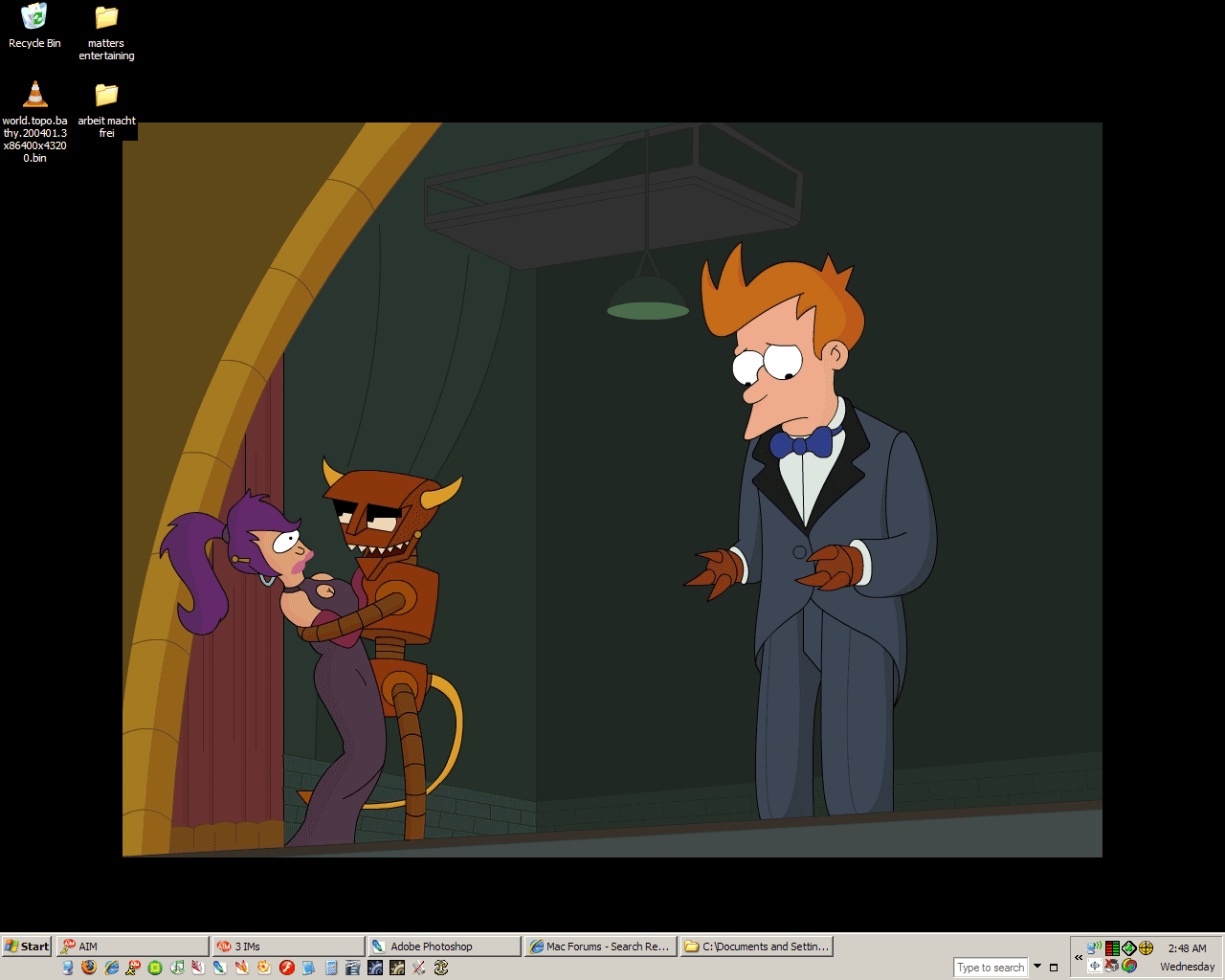The image size is (1225, 980).
Task: Click the printer with red X tray icon
Action: pos(1112,966)
